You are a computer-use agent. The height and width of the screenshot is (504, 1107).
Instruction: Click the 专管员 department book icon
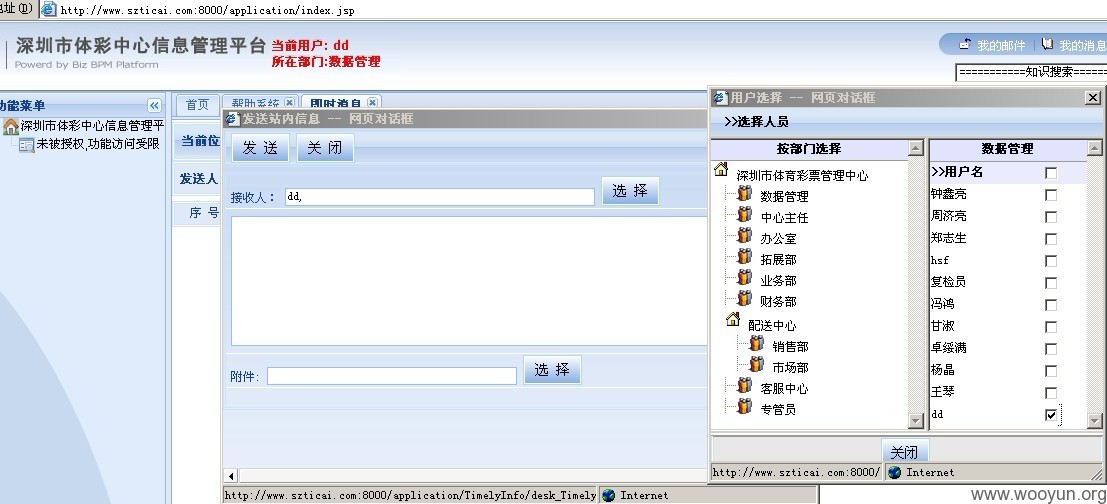744,407
